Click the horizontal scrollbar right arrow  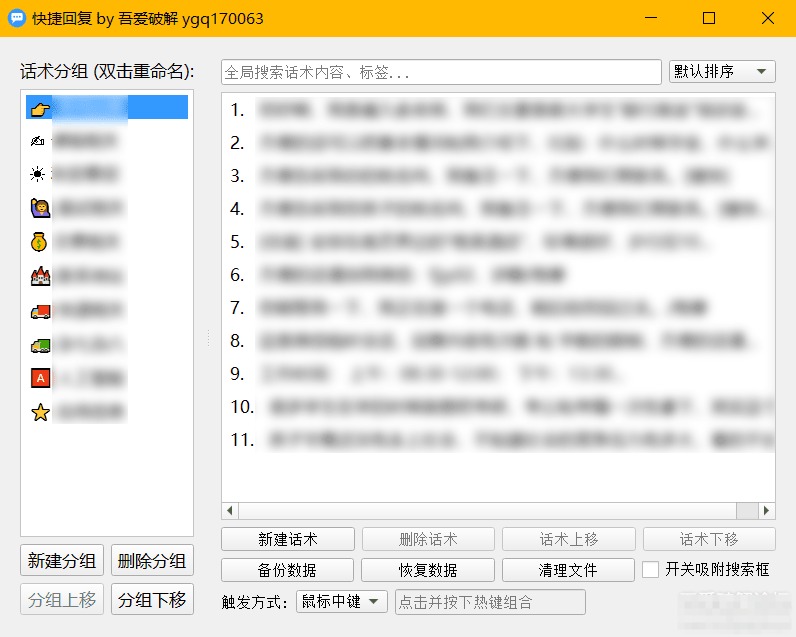[767, 511]
